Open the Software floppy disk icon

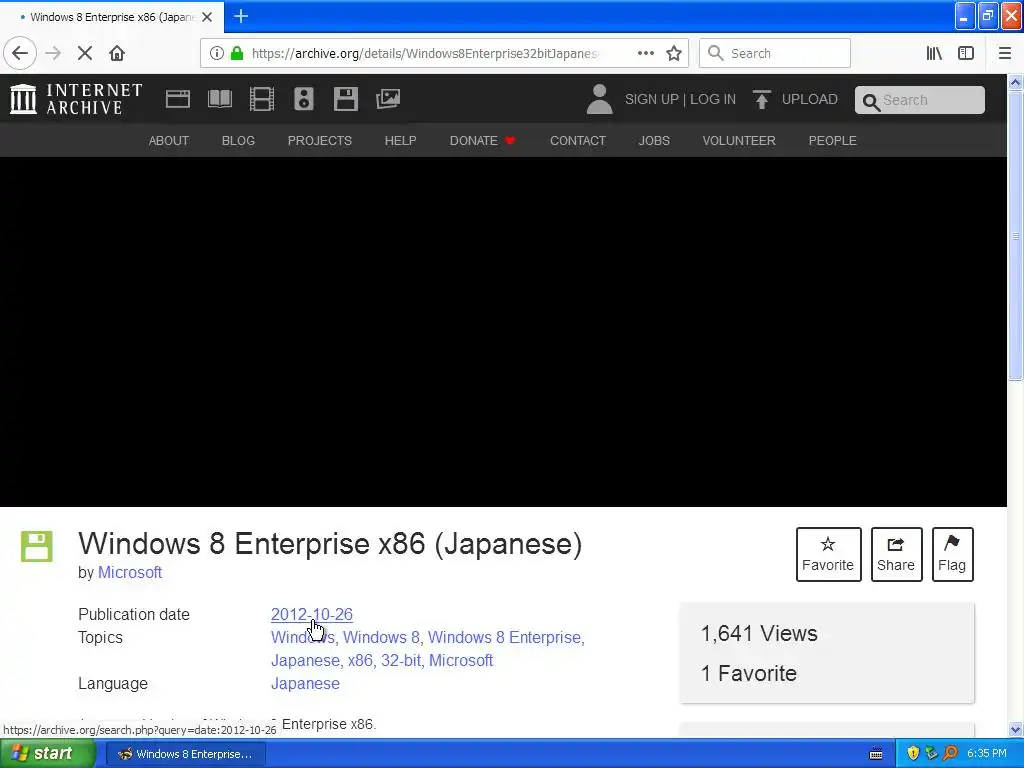coord(345,99)
